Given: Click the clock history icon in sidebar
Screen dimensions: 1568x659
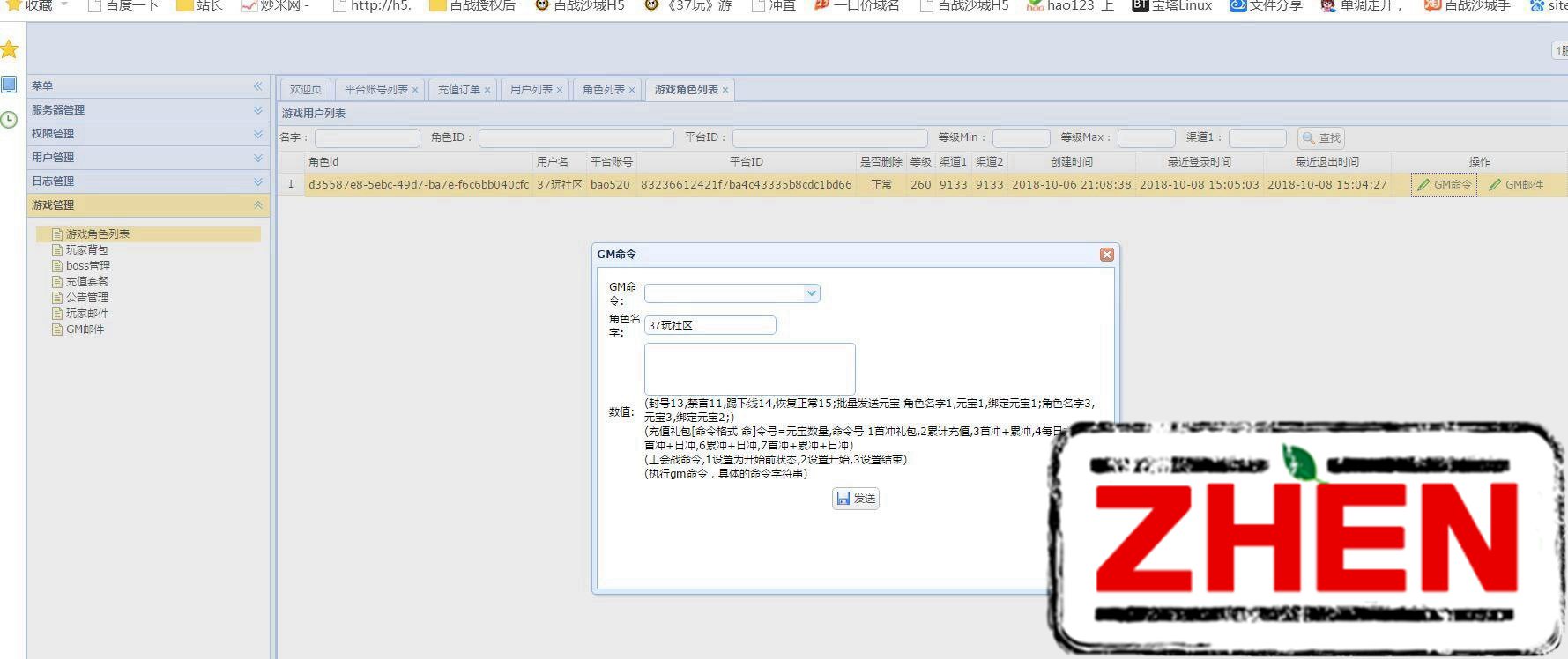Looking at the screenshot, I should point(10,120).
